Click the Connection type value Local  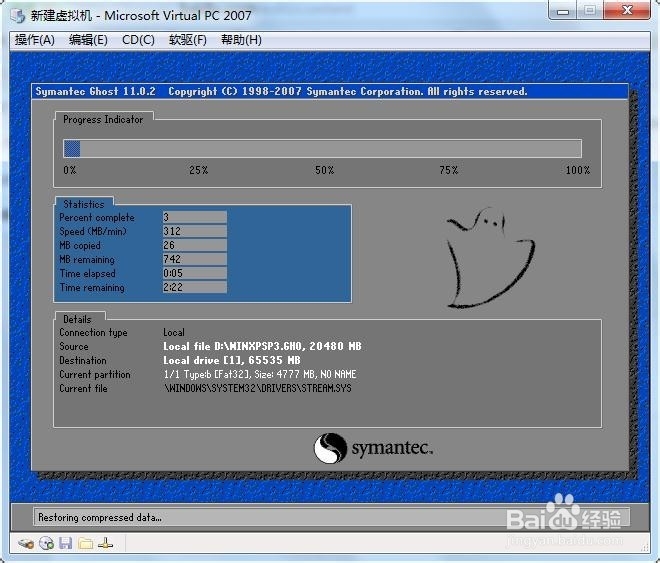[174, 332]
